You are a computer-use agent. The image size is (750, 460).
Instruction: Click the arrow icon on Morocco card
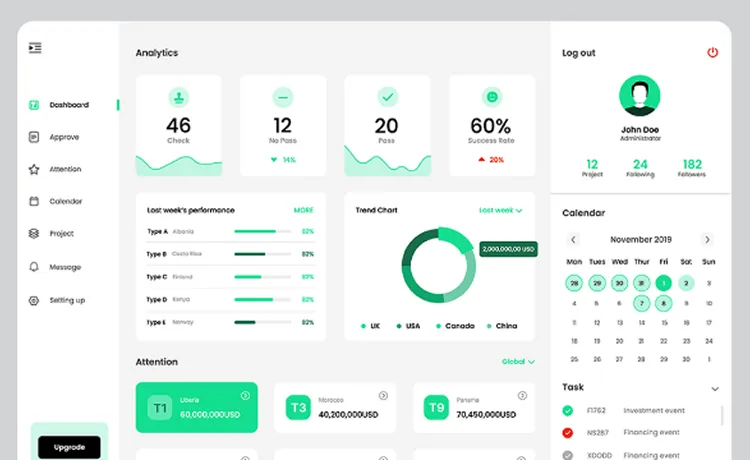click(383, 396)
